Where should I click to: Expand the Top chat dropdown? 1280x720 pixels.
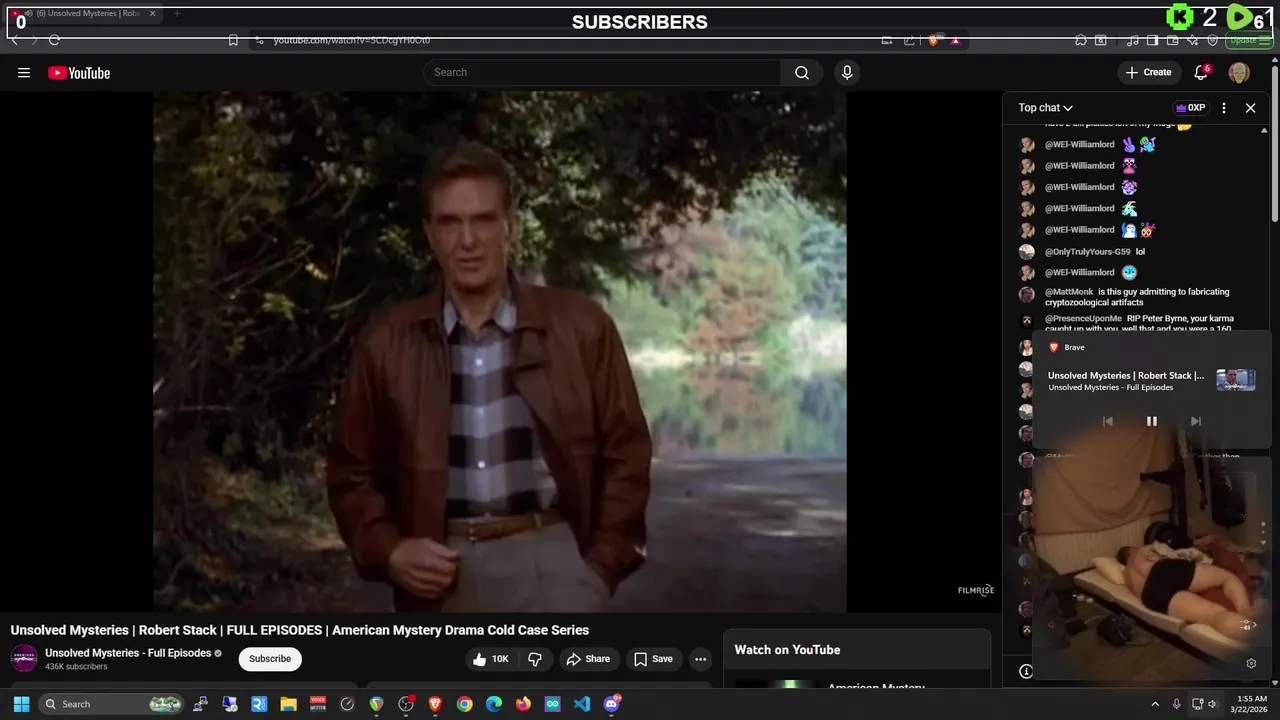click(1045, 108)
